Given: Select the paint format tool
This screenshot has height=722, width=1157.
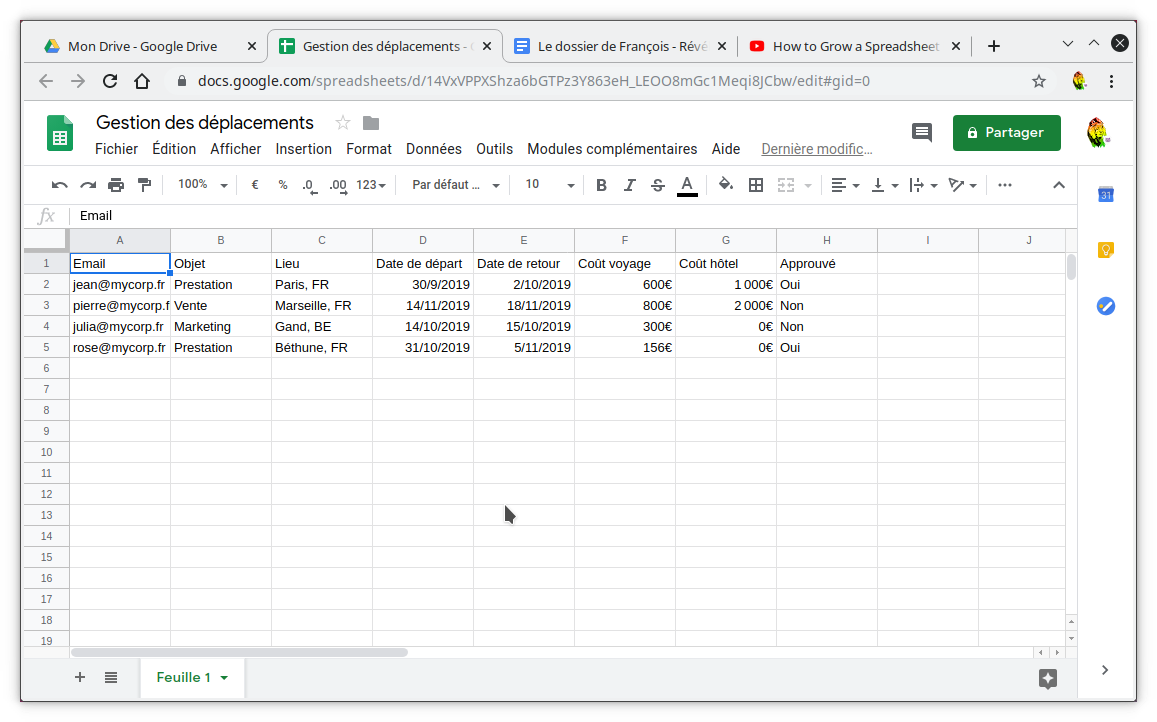Looking at the screenshot, I should (x=143, y=184).
